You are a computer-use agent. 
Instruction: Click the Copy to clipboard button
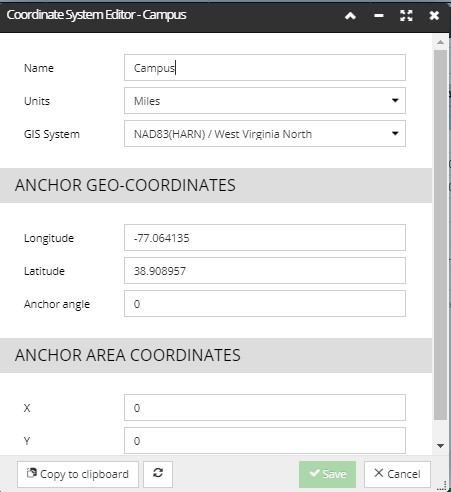point(78,474)
